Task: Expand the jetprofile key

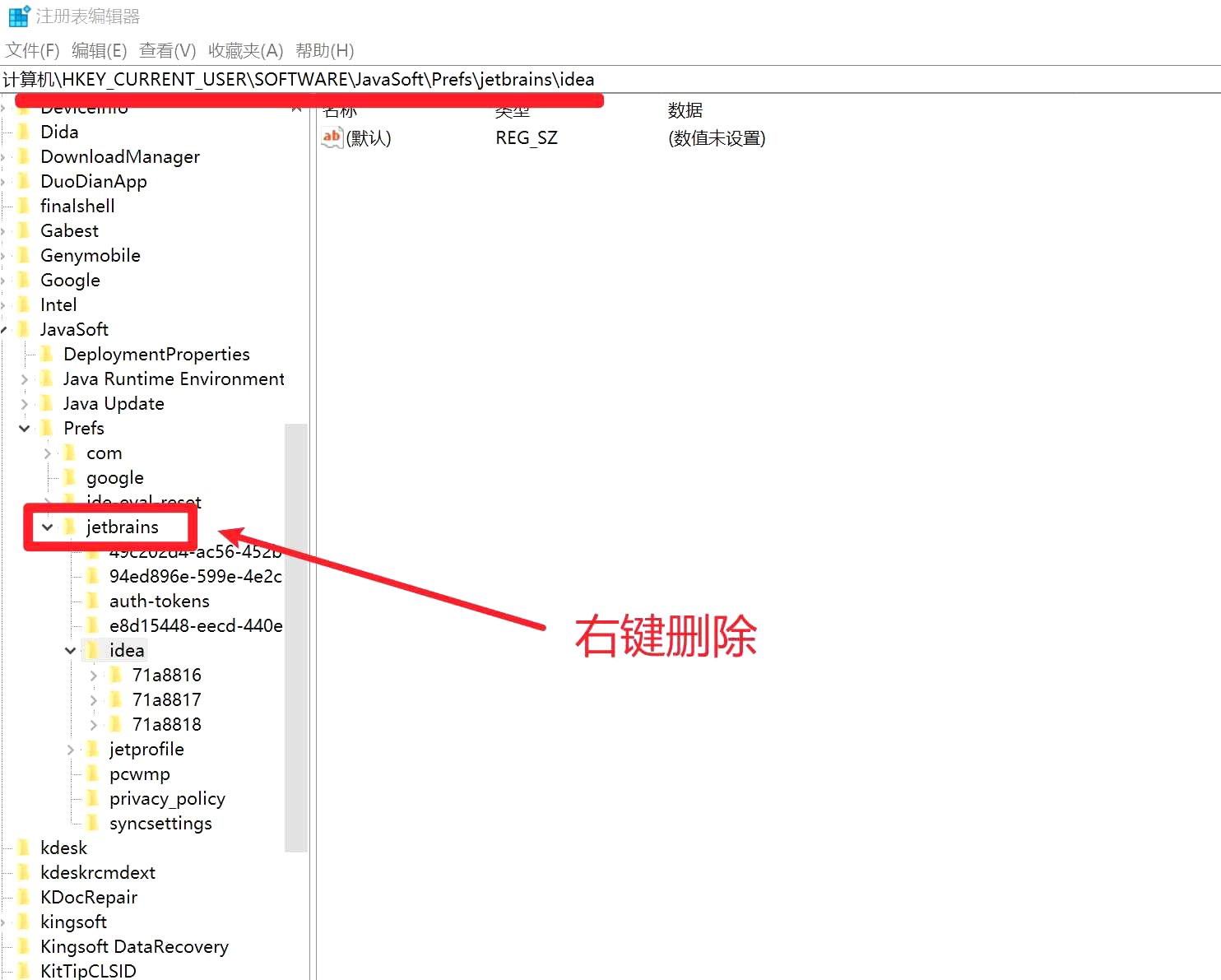Action: (71, 750)
